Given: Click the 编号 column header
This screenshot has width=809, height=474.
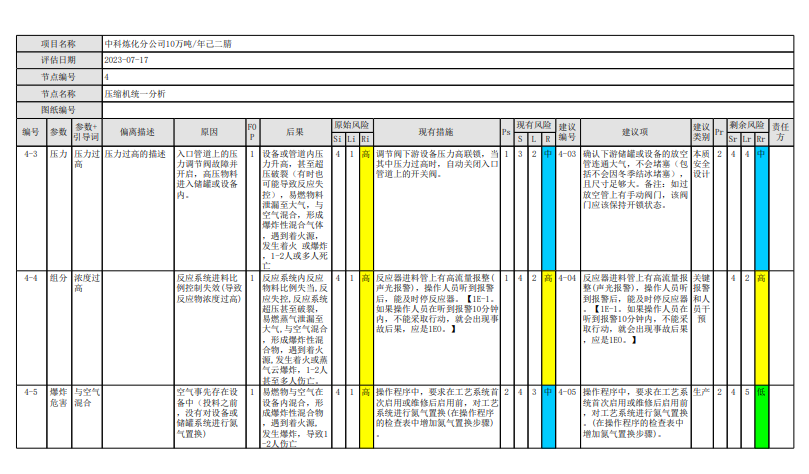Looking at the screenshot, I should coord(31,132).
